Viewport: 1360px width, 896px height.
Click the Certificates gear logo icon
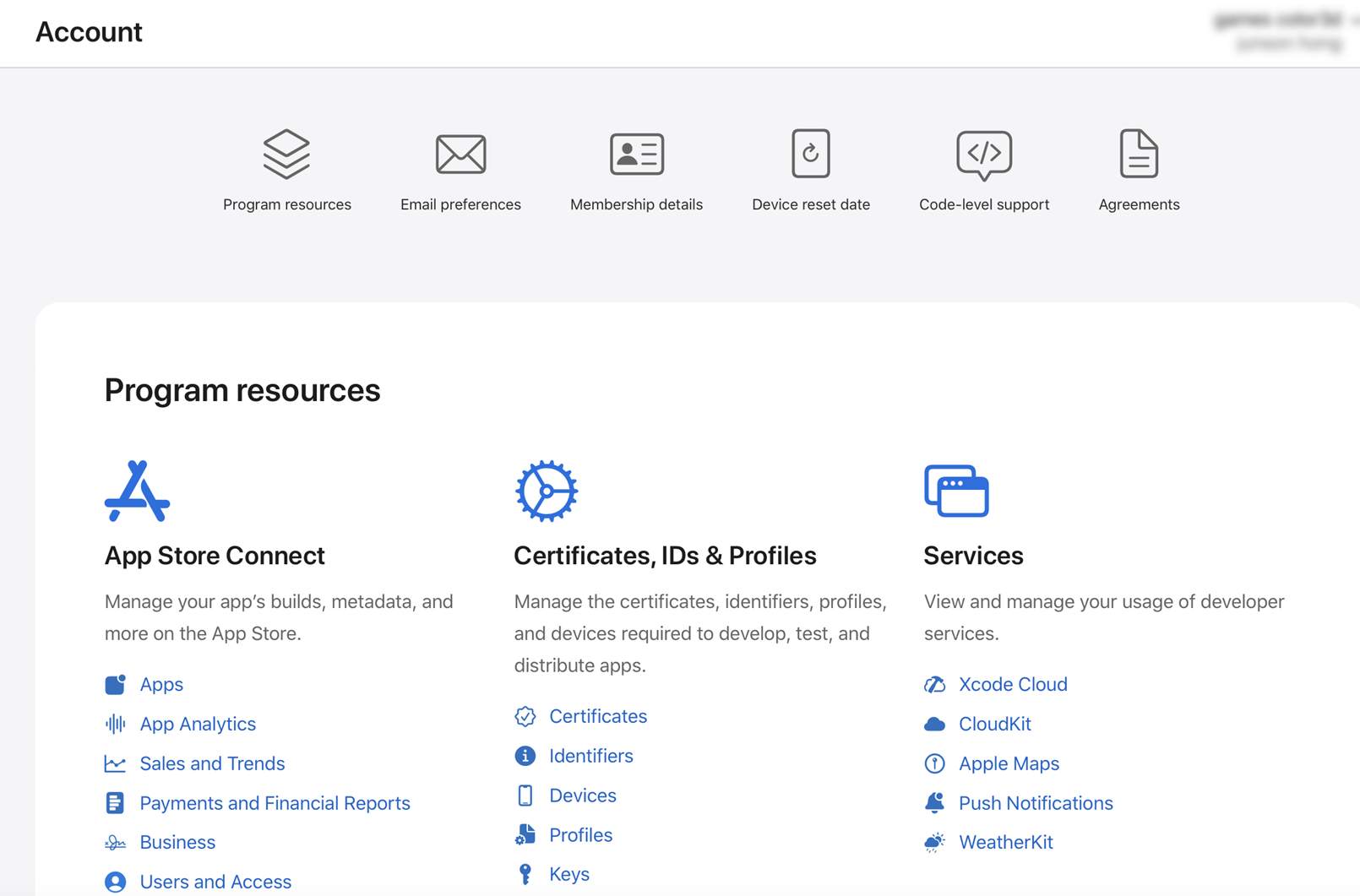(547, 491)
